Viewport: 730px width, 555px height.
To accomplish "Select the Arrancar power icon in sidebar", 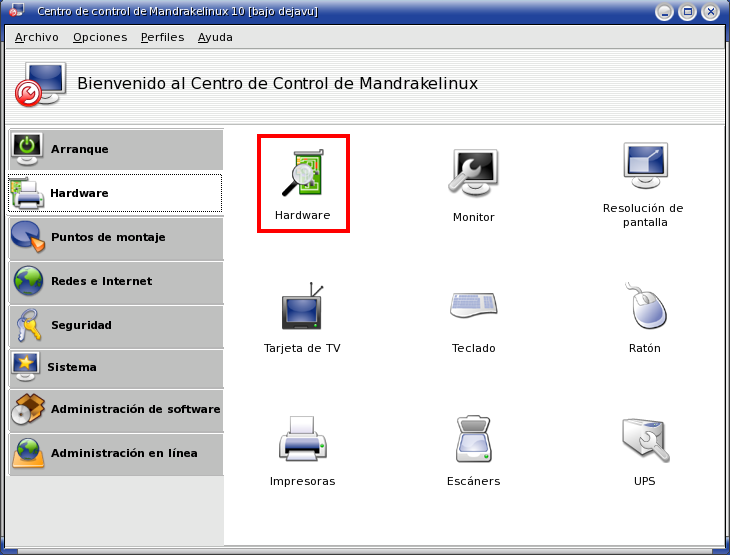I will point(27,149).
